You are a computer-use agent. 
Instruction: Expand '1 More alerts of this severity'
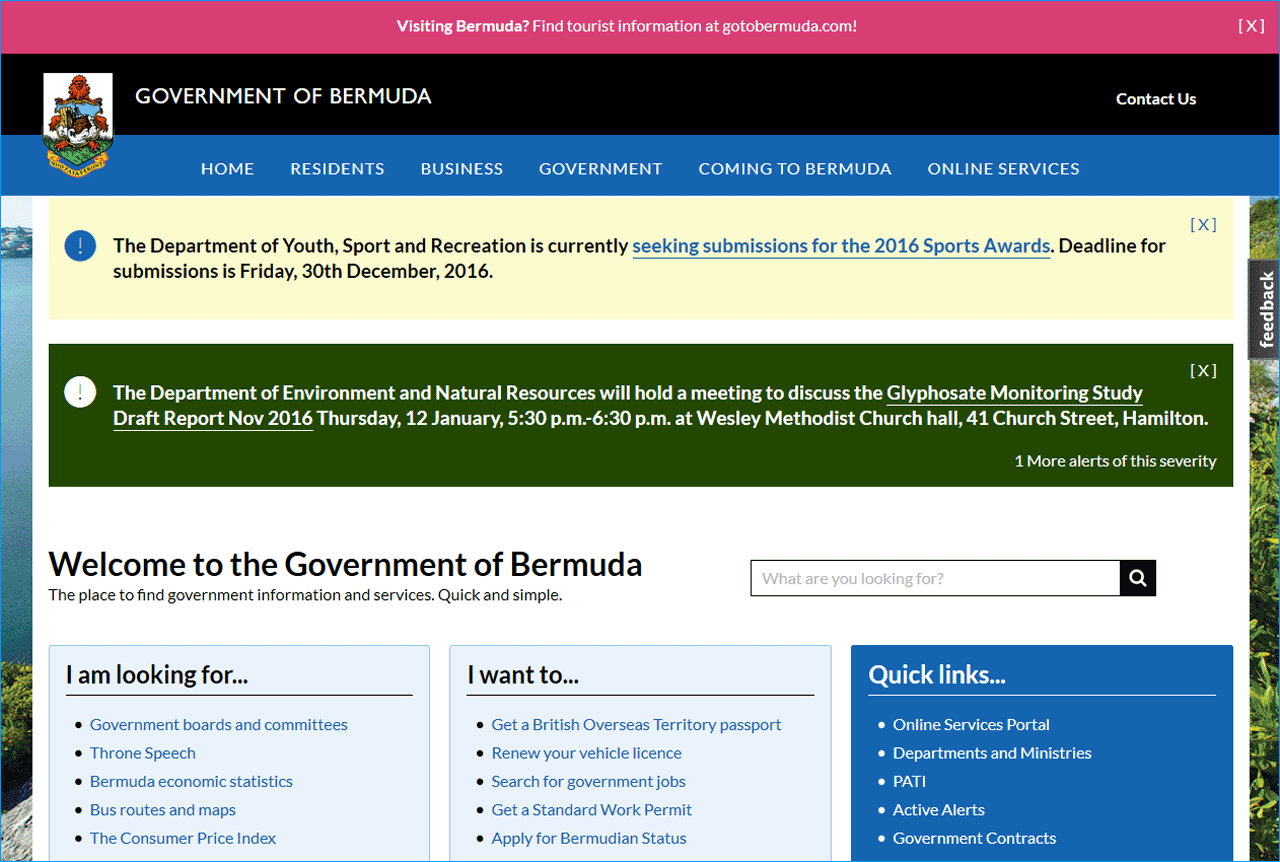pos(1115,461)
